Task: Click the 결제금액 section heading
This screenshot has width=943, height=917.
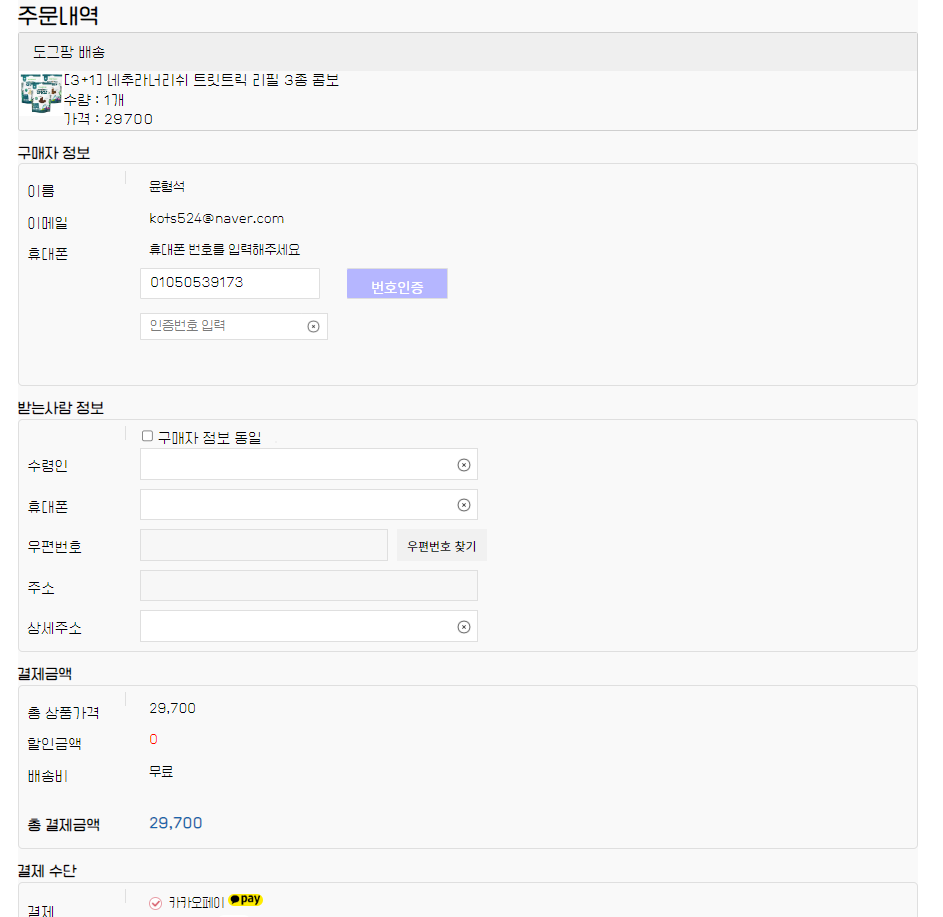Action: (x=45, y=673)
